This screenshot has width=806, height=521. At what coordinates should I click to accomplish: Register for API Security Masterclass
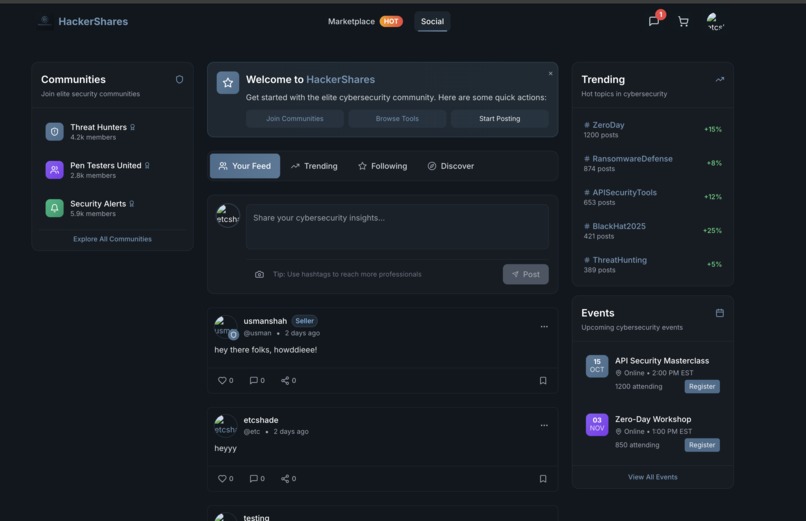pos(702,386)
